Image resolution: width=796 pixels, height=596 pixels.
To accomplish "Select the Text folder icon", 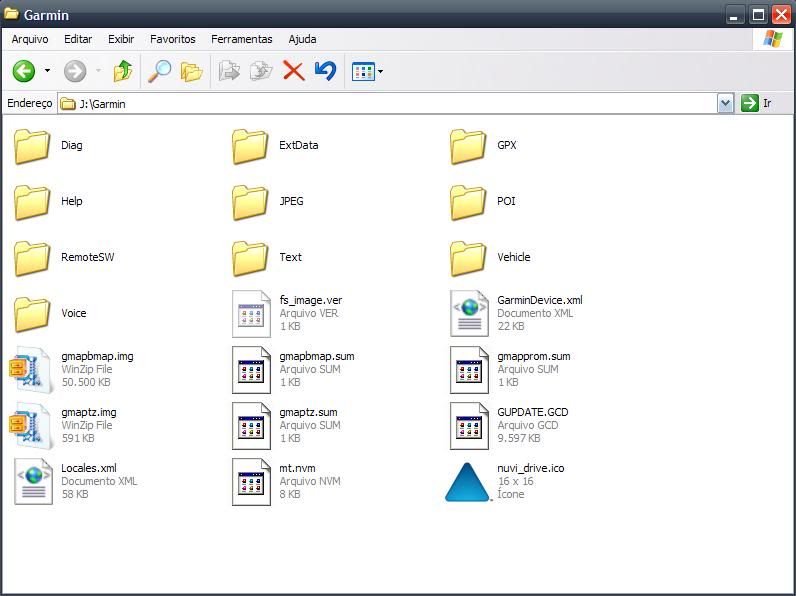I will coord(250,258).
